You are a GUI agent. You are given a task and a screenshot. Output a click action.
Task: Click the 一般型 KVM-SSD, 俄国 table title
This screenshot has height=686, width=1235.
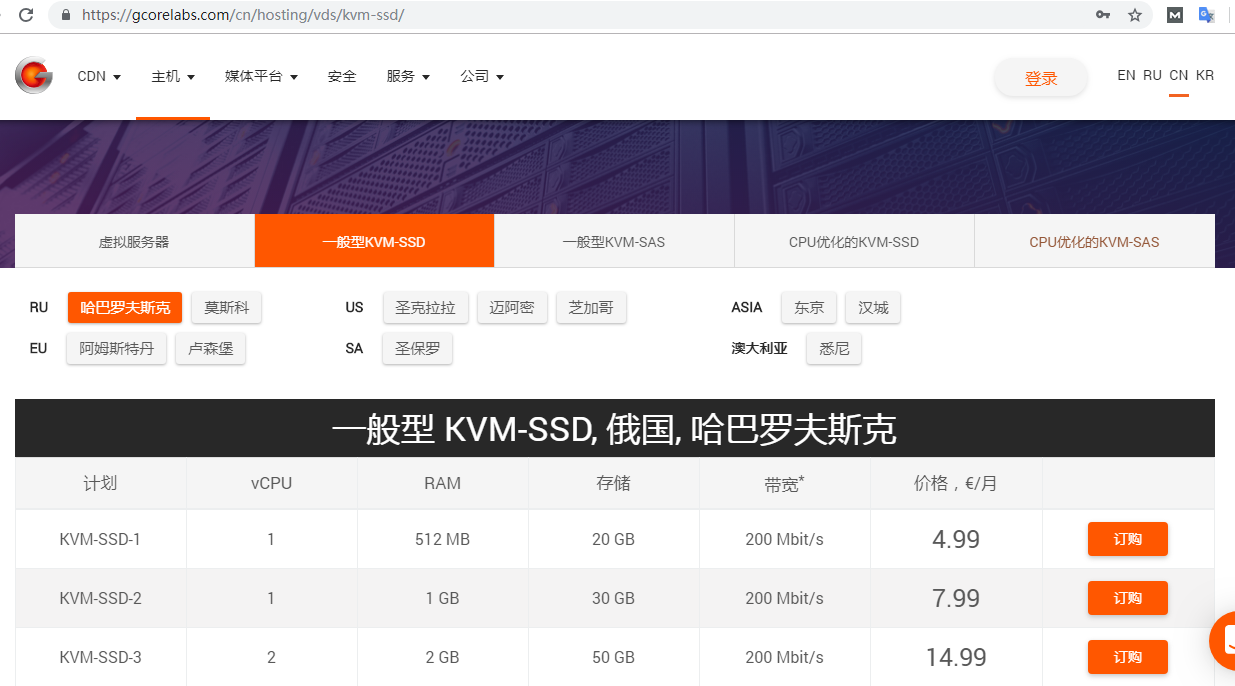point(615,429)
